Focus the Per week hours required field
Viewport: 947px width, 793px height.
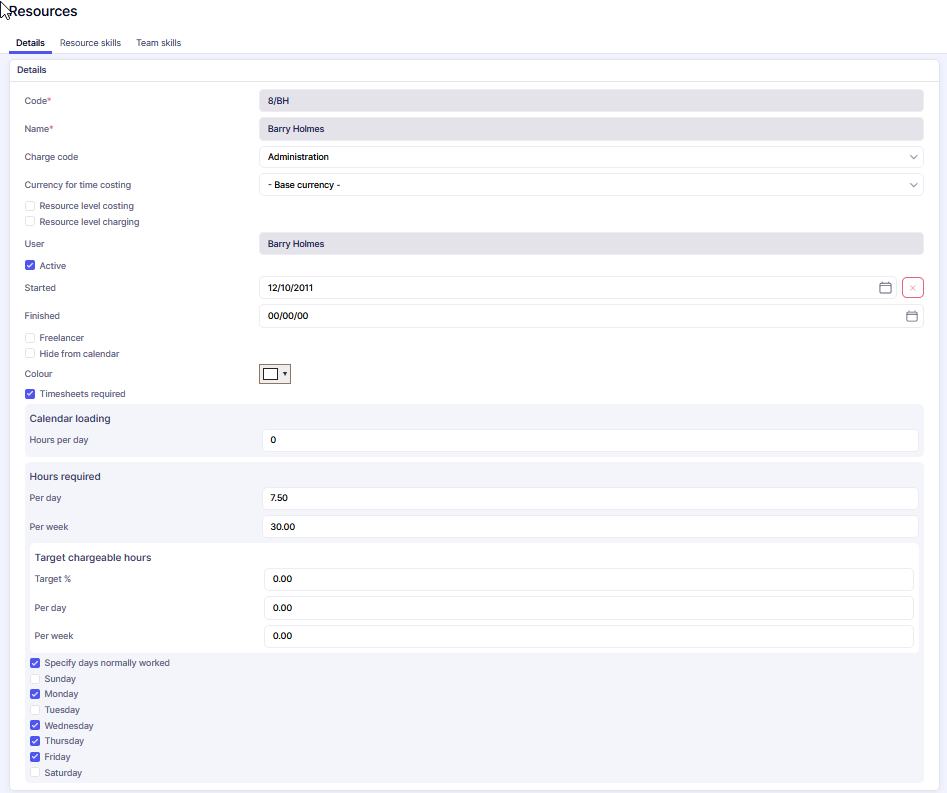click(590, 527)
